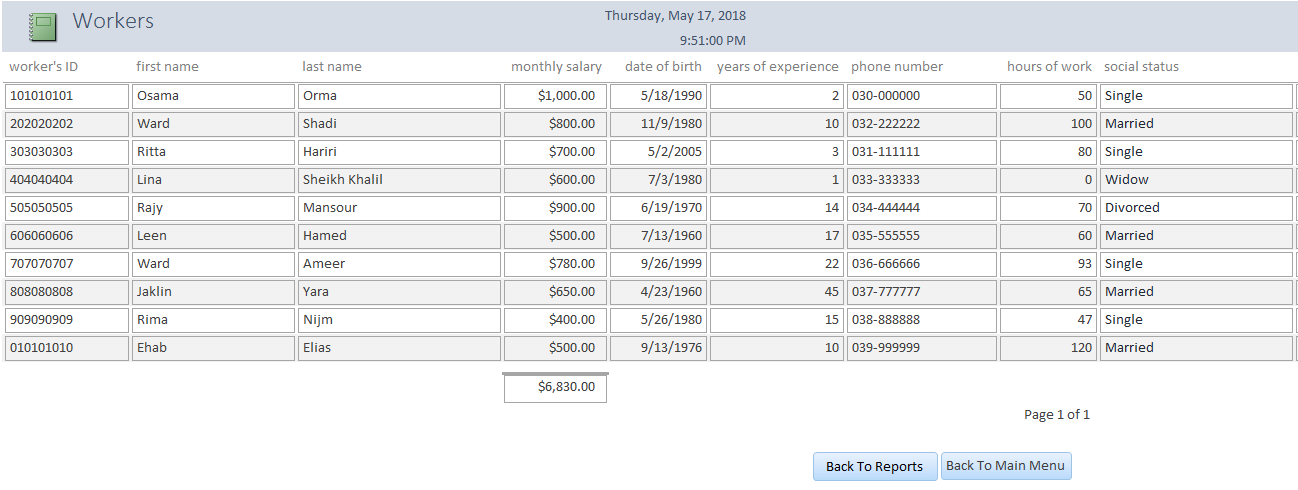Select the $1,000.00 monthly salary field

pyautogui.click(x=555, y=96)
